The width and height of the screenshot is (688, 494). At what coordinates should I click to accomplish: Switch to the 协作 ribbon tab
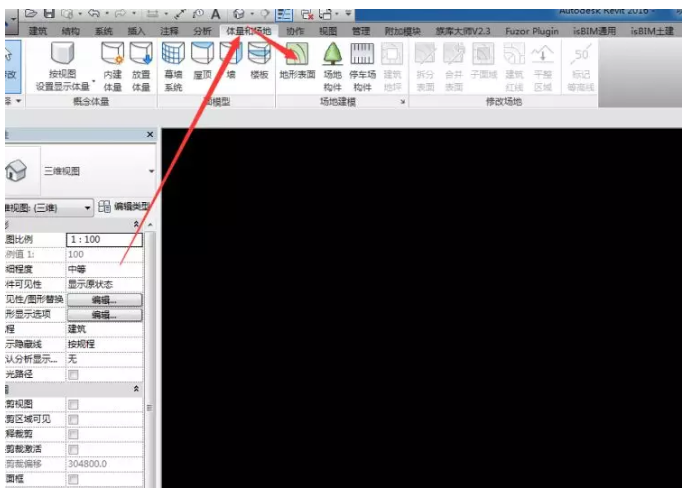pyautogui.click(x=295, y=31)
